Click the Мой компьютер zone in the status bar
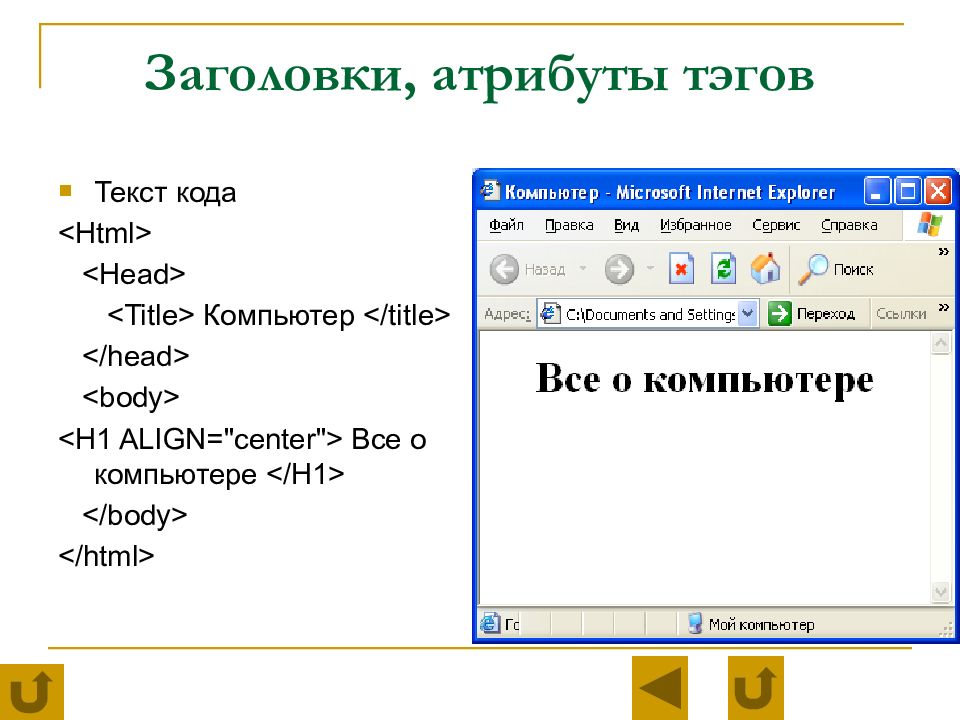 (x=751, y=624)
